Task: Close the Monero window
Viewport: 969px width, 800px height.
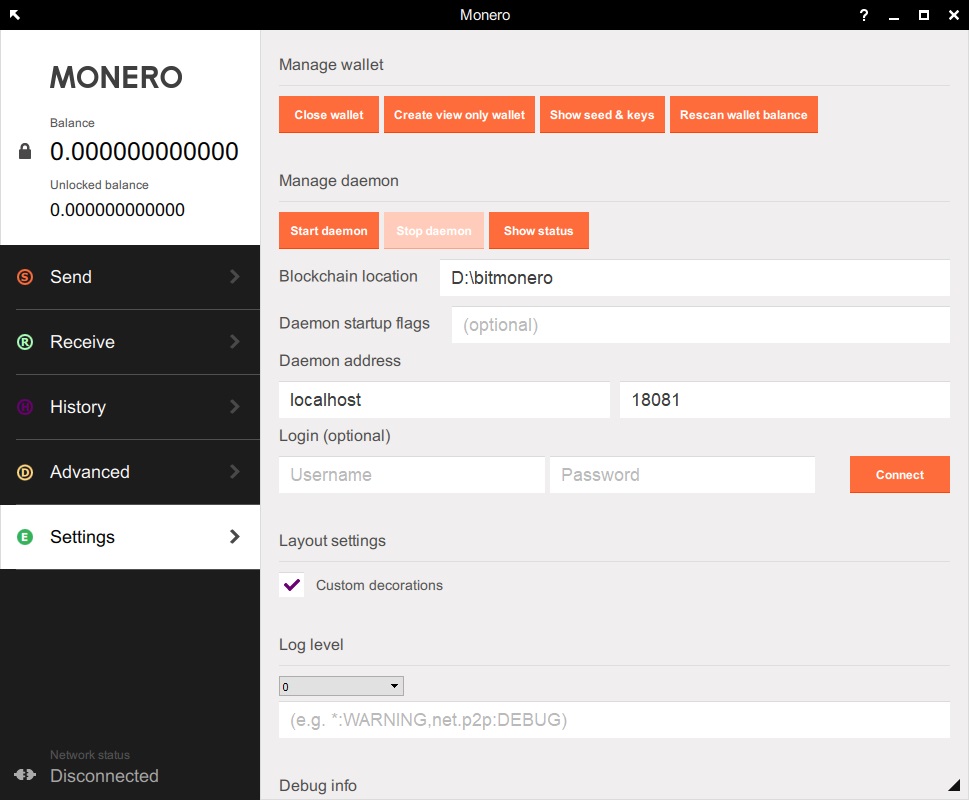Action: tap(954, 15)
